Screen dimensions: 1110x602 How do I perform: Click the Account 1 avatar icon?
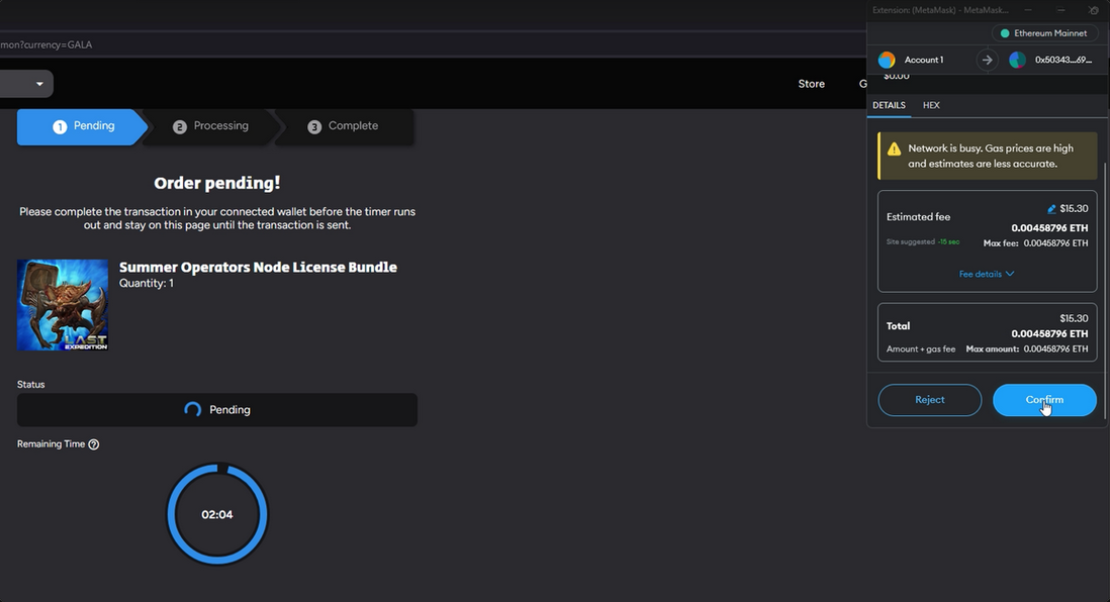pos(886,60)
